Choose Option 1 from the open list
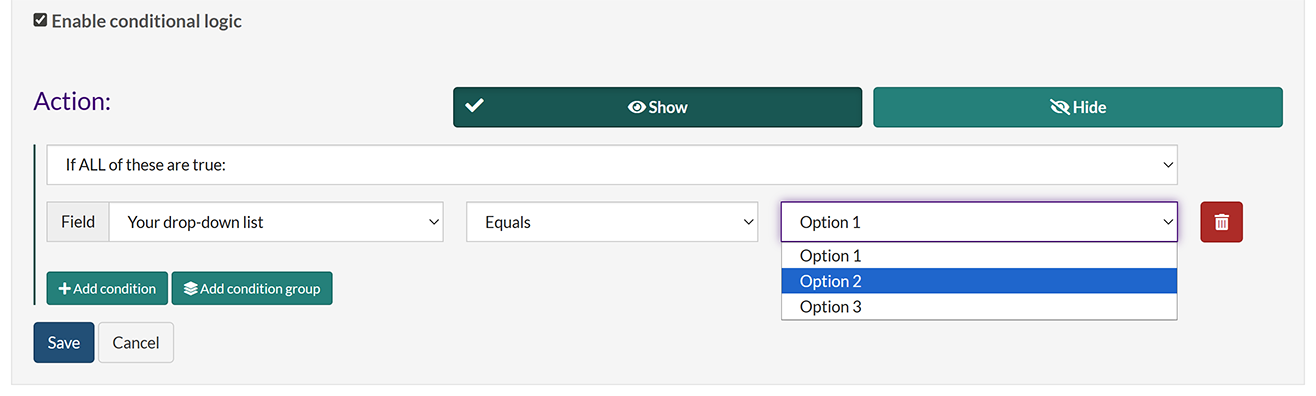 (979, 256)
